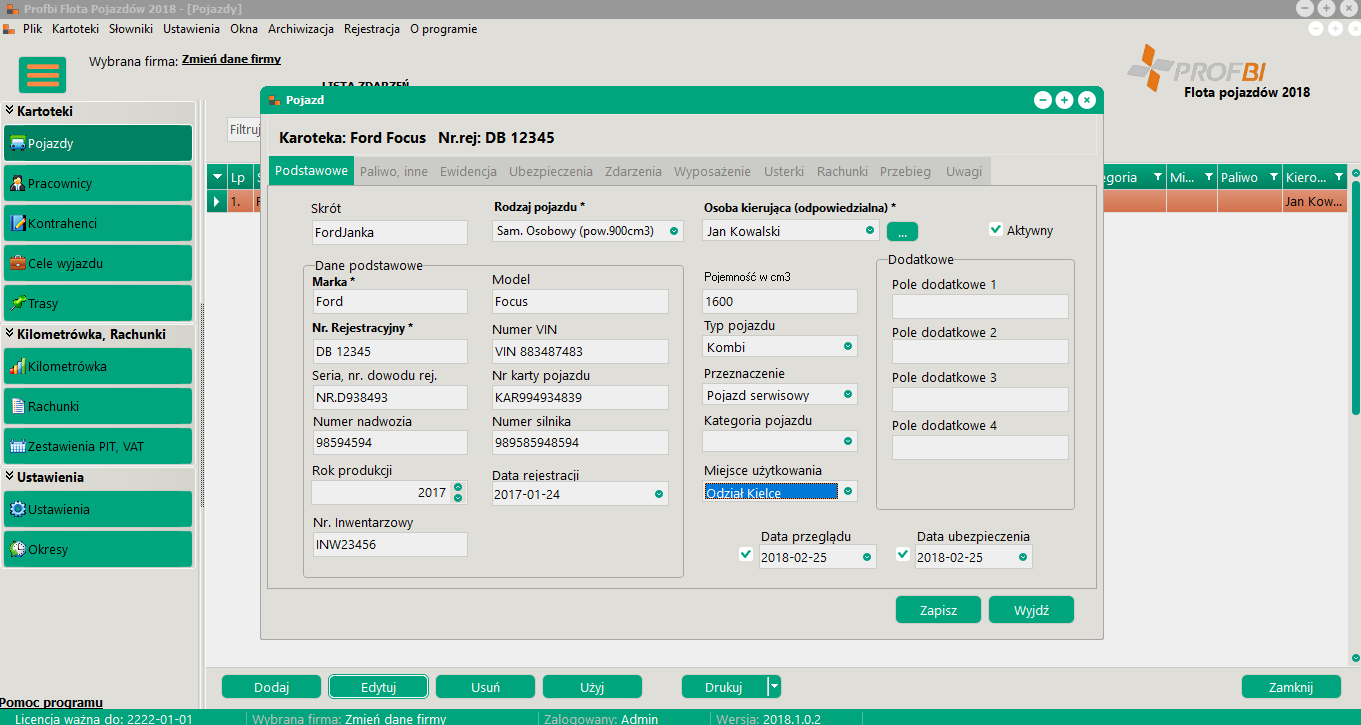
Task: Switch to the Usterki tab
Action: [x=784, y=171]
